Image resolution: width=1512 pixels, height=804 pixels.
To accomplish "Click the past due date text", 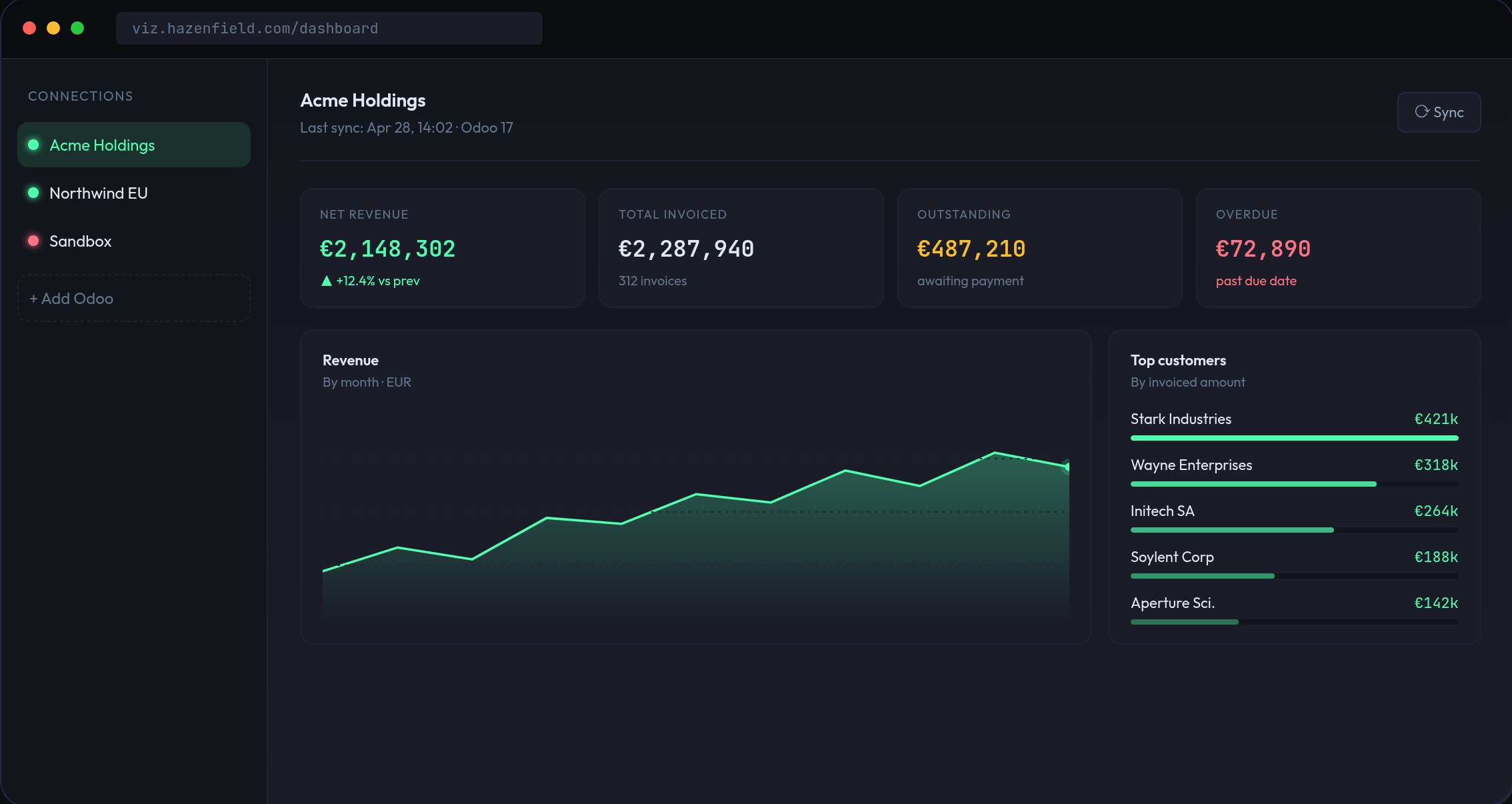I will pos(1256,281).
